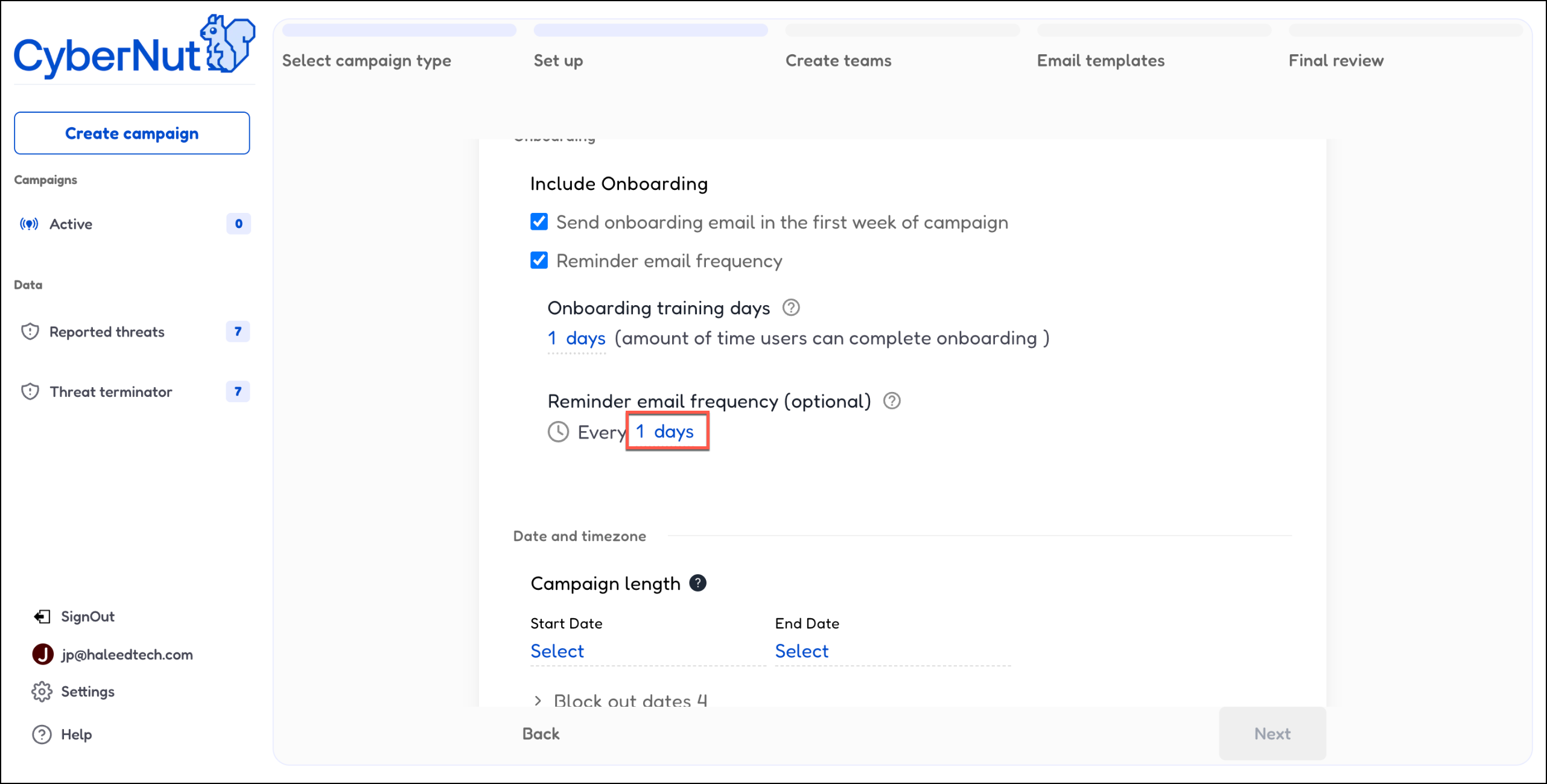
Task: Click help icon beside Reminder email frequency (optional)
Action: click(x=892, y=401)
